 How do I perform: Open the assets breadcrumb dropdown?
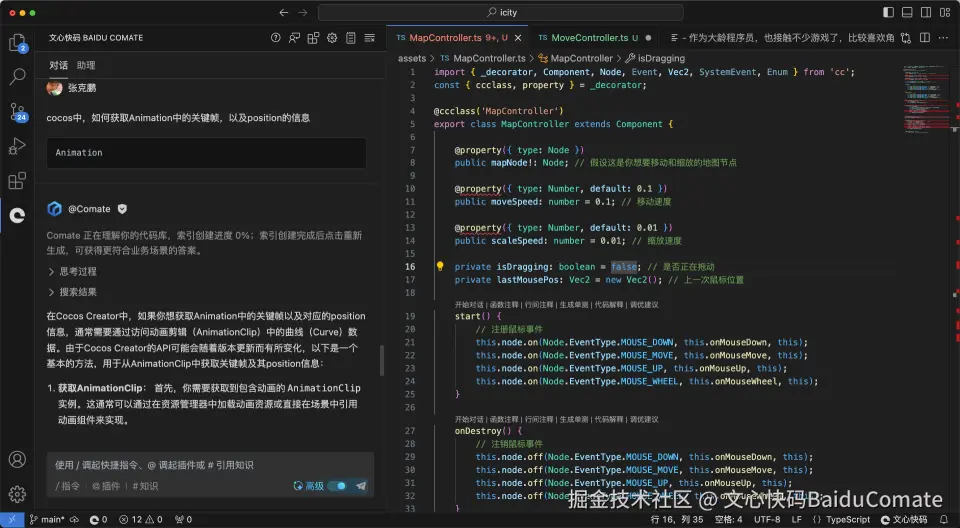(x=412, y=58)
